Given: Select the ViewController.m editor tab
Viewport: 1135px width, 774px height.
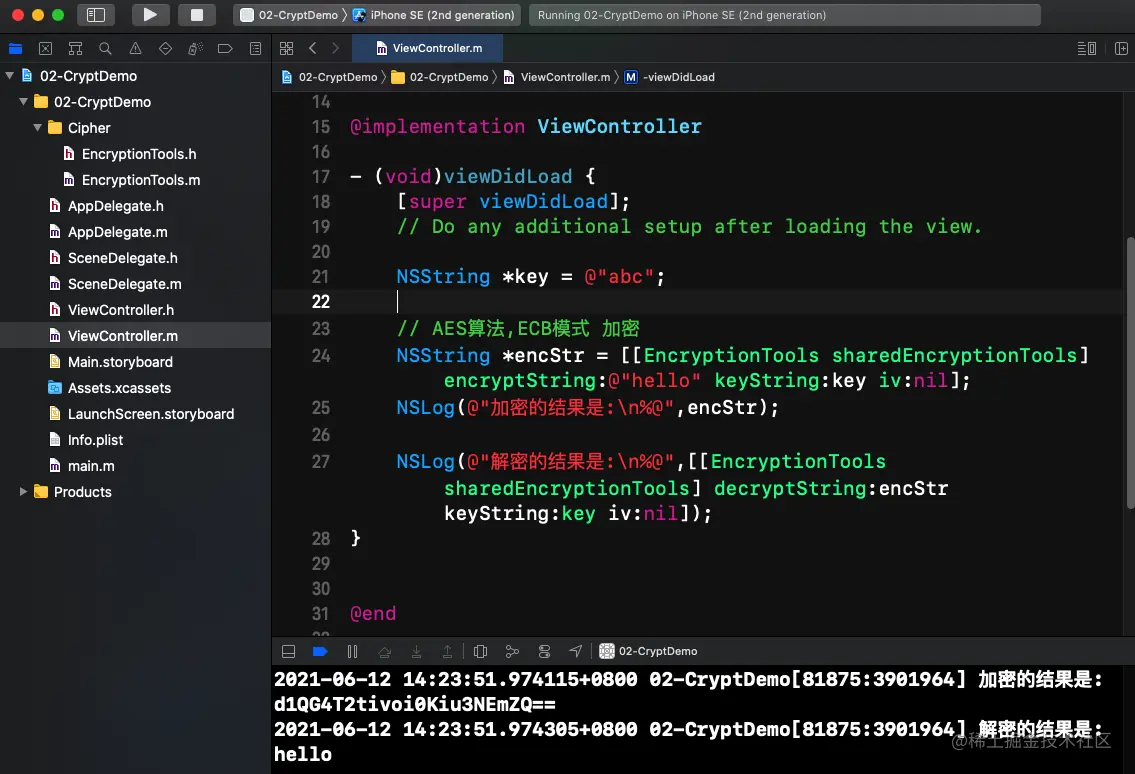Looking at the screenshot, I should [x=428, y=49].
